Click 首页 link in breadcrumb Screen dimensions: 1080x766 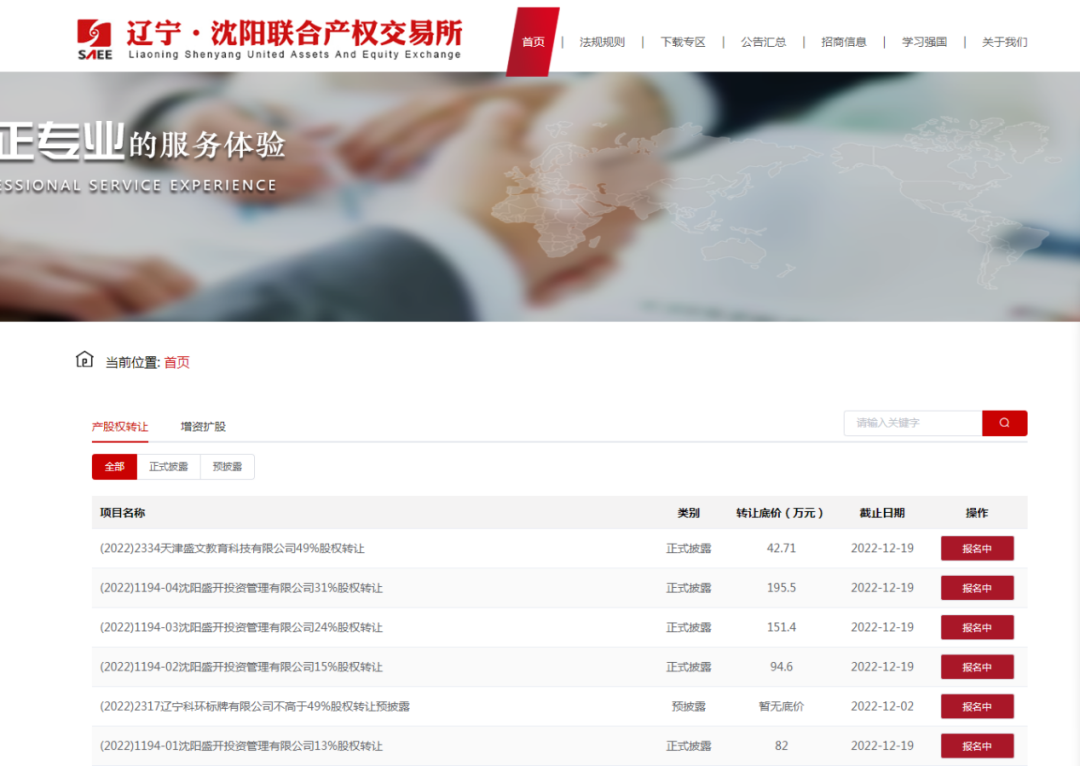(x=177, y=362)
